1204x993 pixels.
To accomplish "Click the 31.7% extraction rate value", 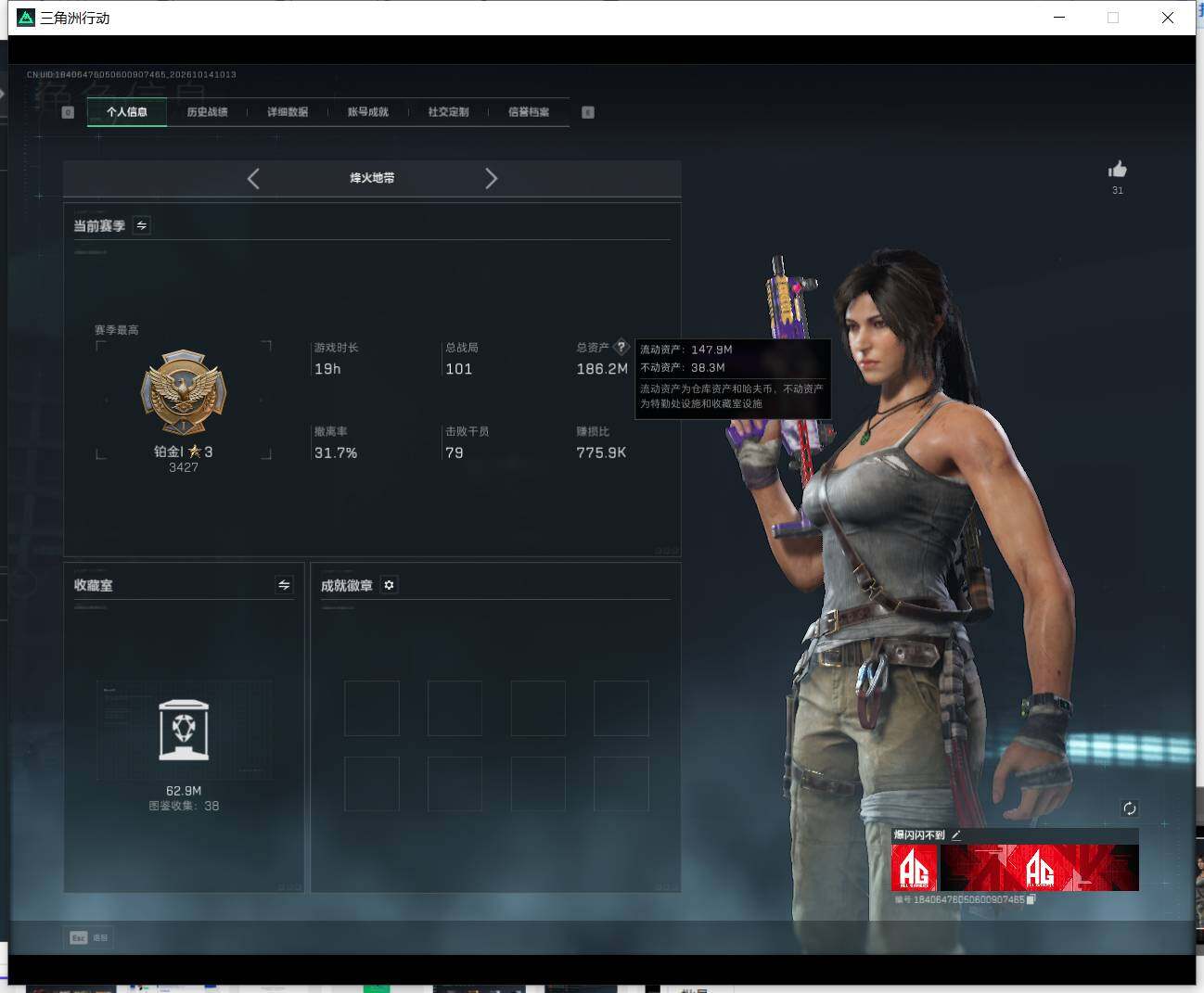I will (x=336, y=452).
